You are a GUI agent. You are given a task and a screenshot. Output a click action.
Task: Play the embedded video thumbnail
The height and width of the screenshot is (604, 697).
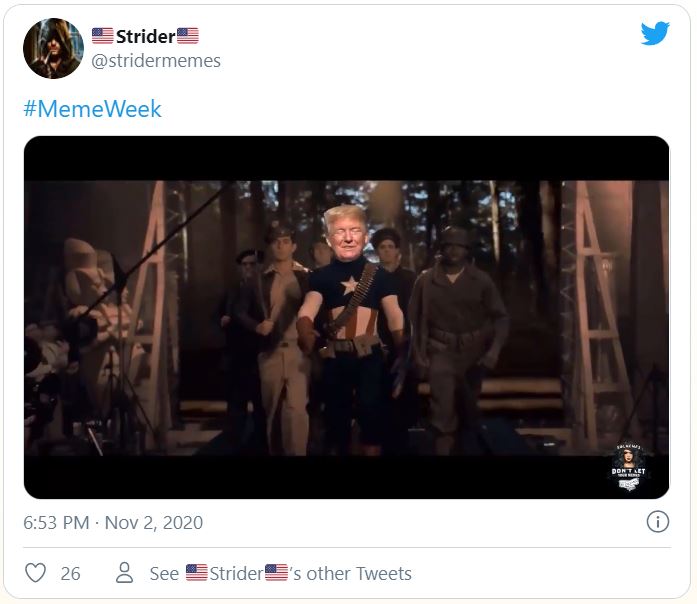(346, 317)
